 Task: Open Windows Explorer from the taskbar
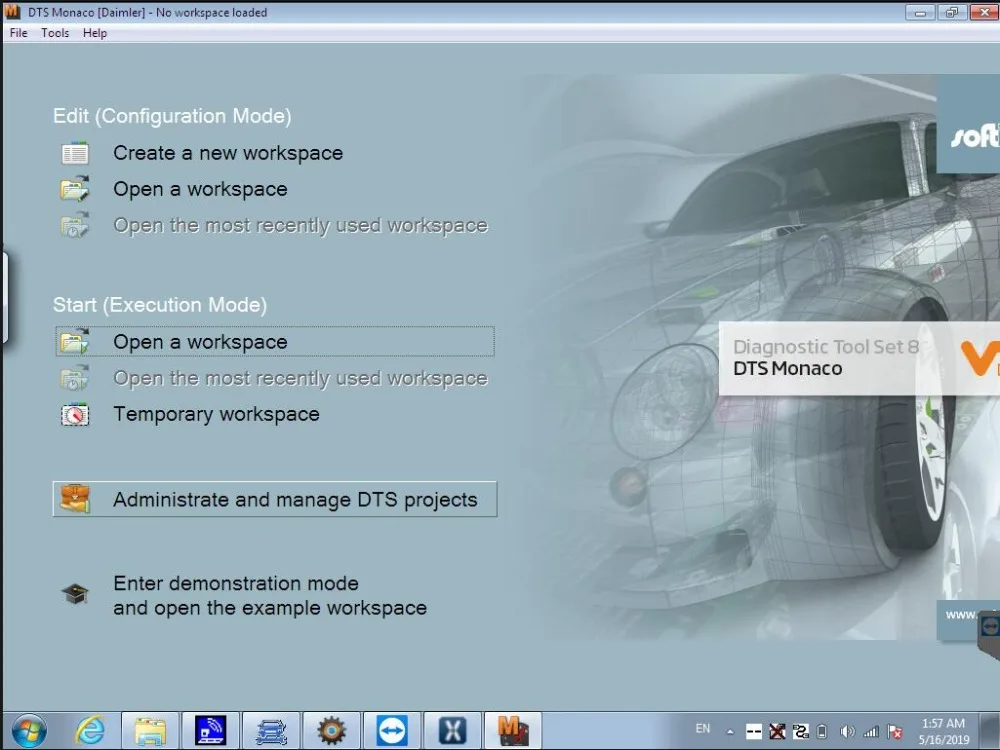tap(151, 731)
